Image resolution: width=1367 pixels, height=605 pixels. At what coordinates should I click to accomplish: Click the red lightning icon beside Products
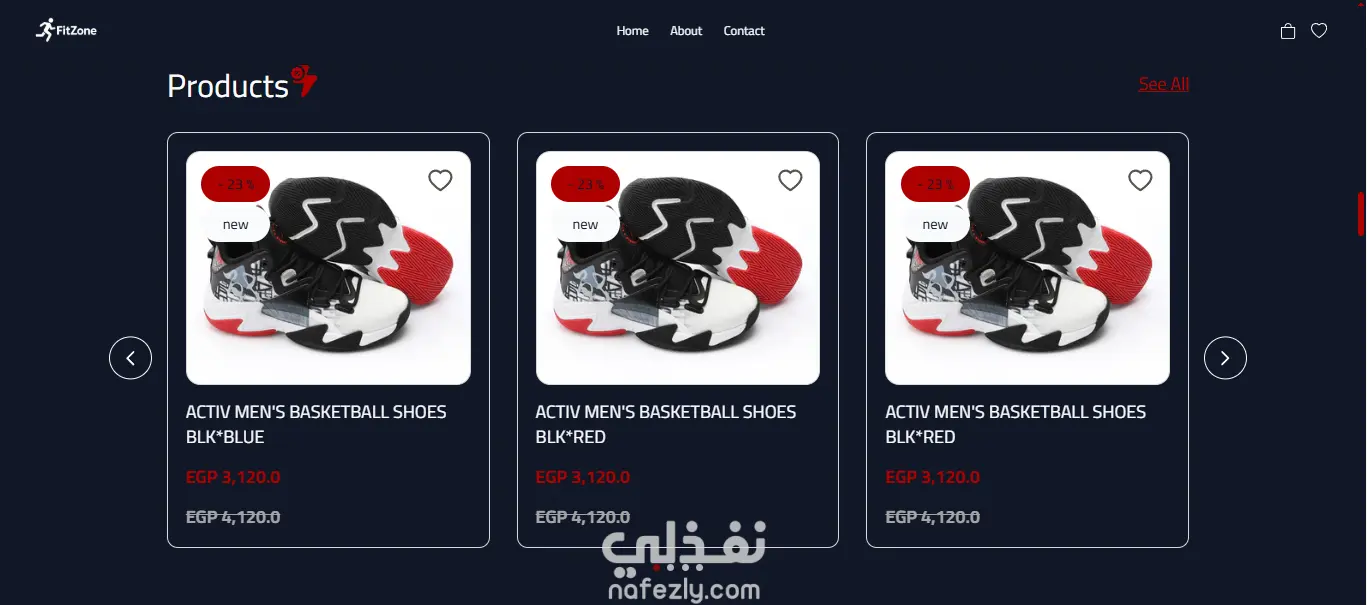(304, 81)
